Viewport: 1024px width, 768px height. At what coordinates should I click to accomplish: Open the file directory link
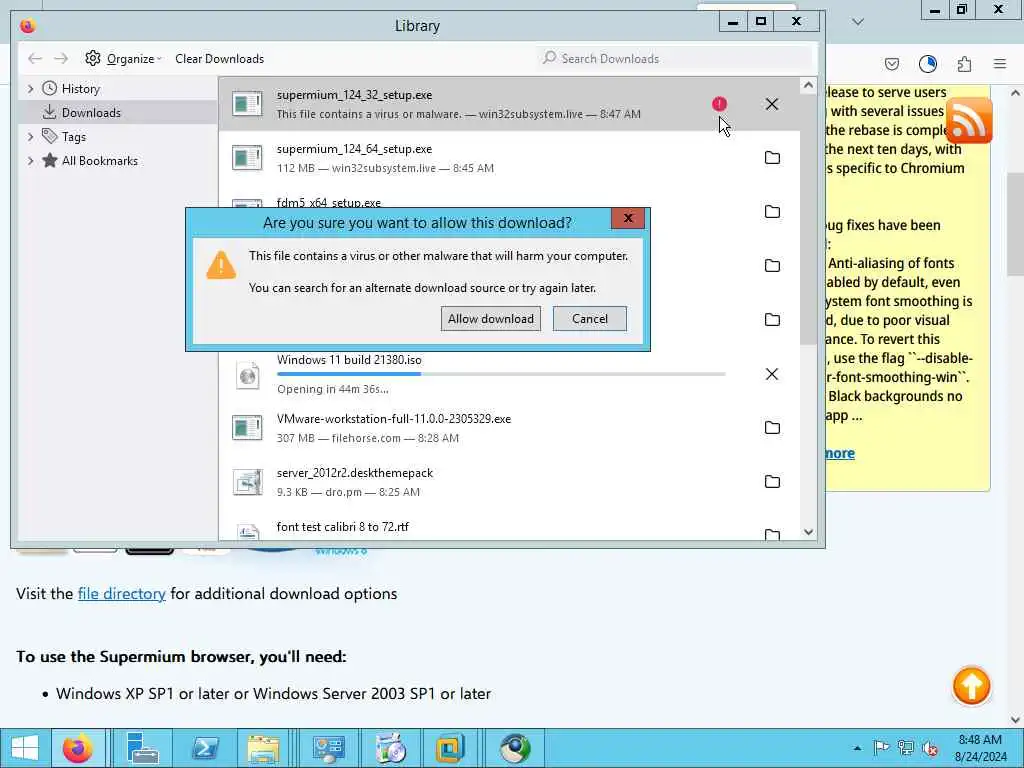[121, 594]
